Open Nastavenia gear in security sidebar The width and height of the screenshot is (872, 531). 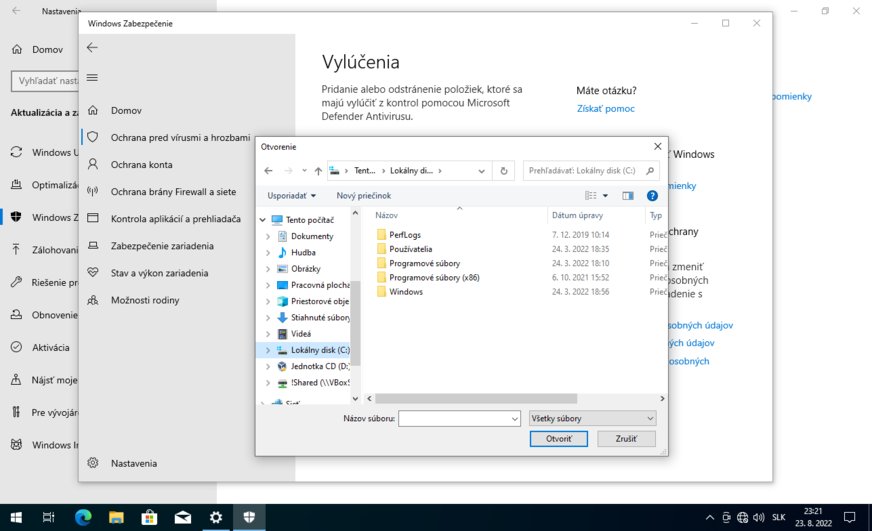click(92, 463)
